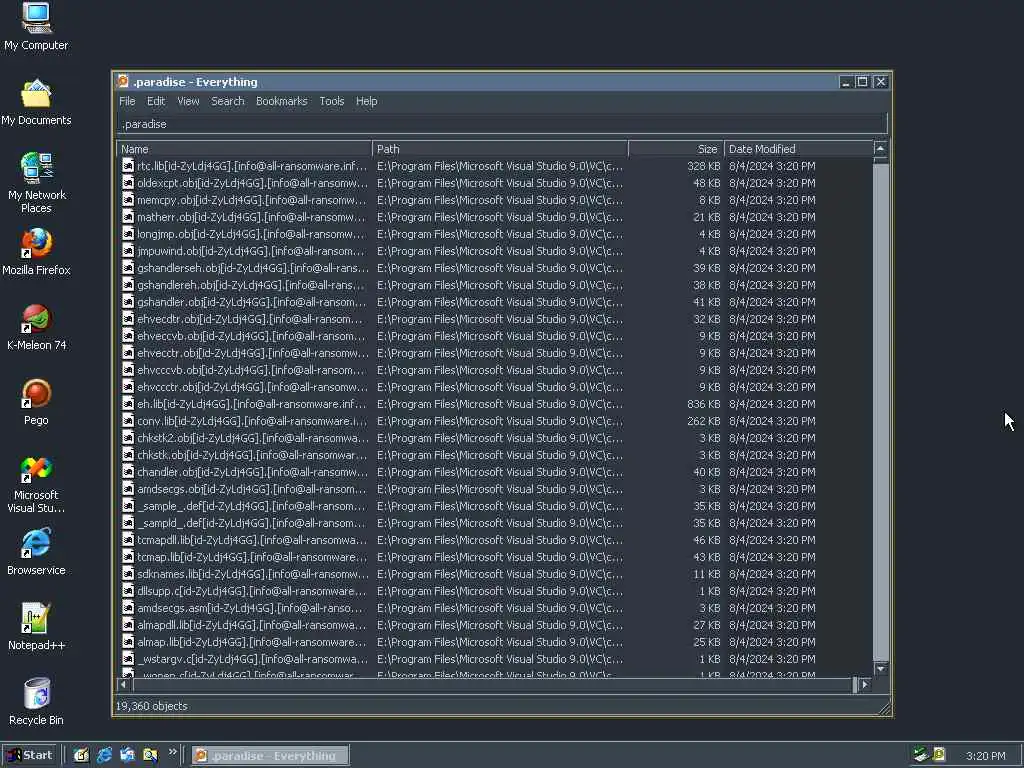Select the Pego desktop shortcut
Screen dimensions: 1024x768
click(36, 402)
